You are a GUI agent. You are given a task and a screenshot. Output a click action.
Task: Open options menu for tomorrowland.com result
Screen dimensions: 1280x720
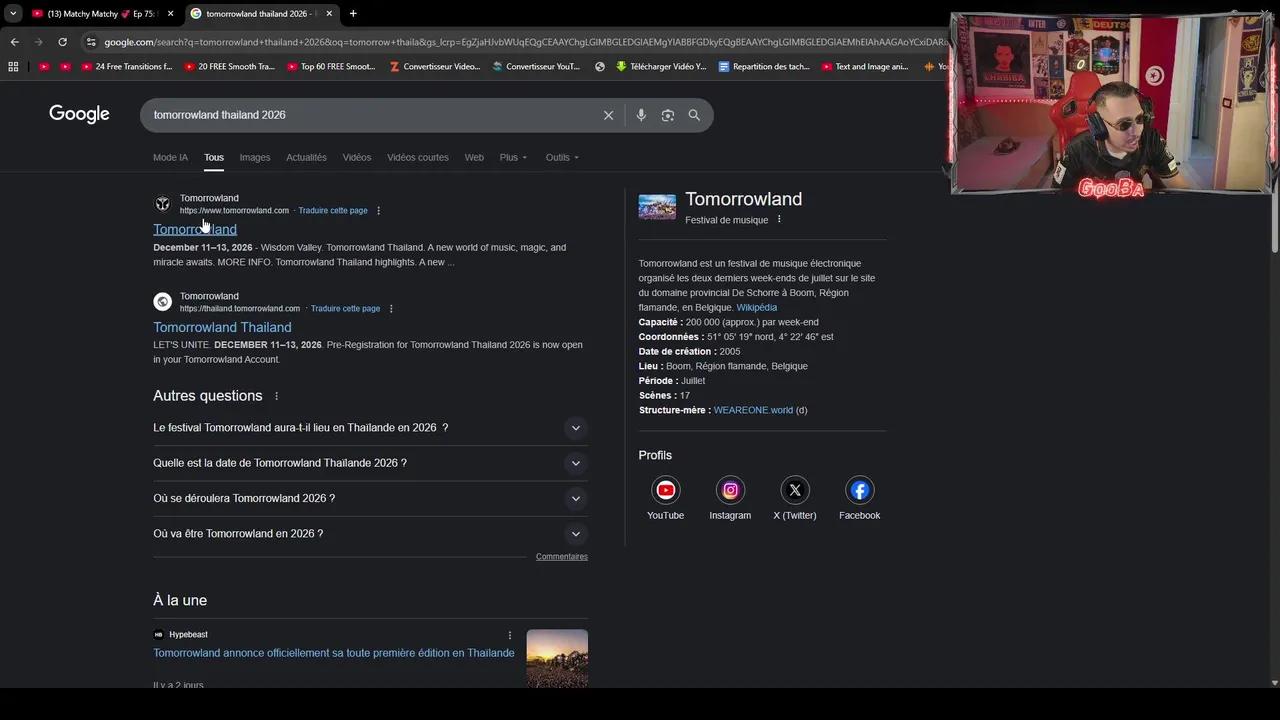(x=378, y=211)
